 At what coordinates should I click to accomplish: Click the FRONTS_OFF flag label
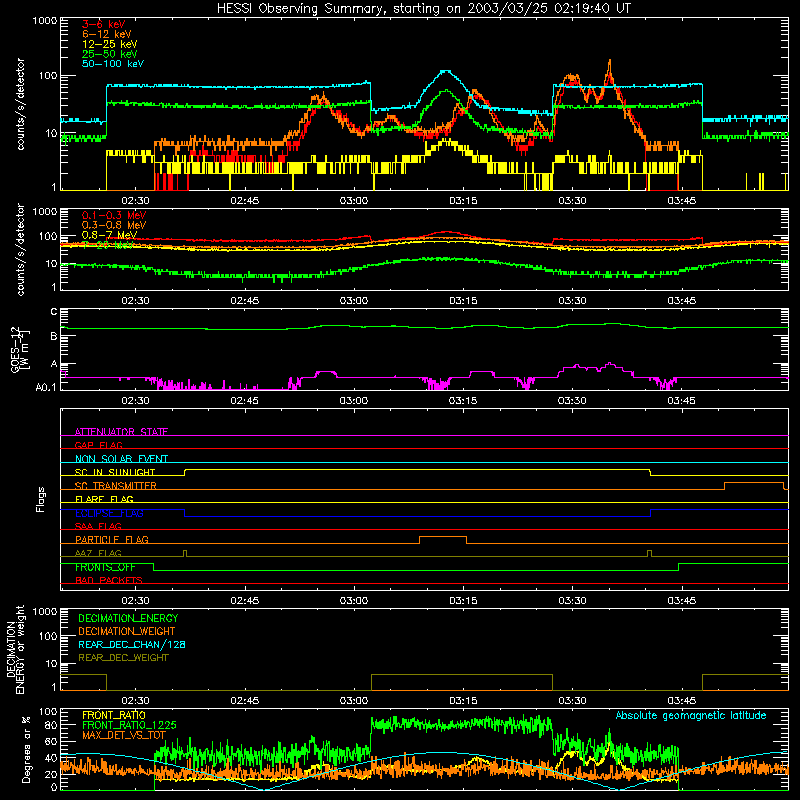tap(105, 567)
